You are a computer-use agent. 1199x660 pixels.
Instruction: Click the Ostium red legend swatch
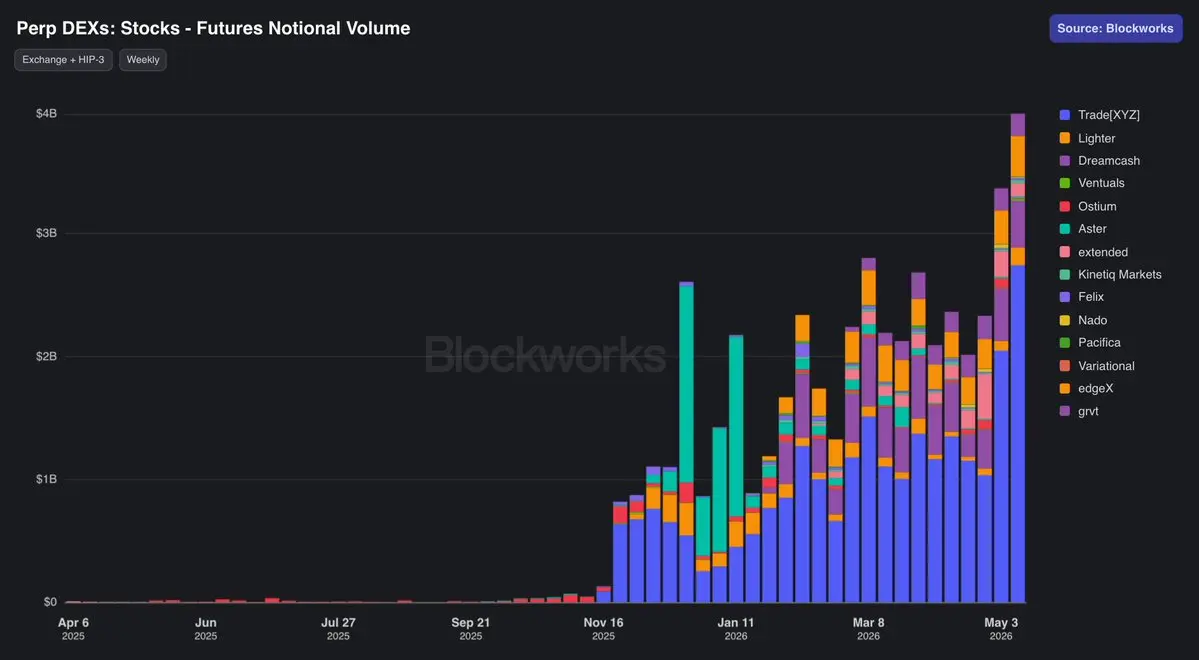point(1064,206)
